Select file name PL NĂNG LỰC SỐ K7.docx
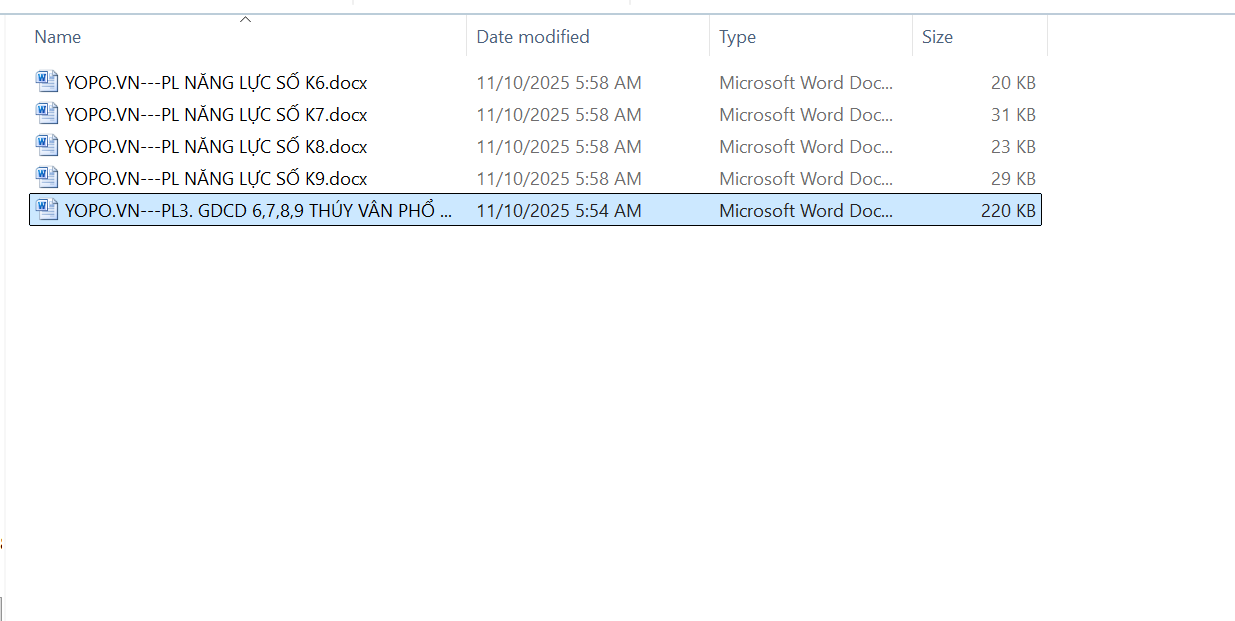Image resolution: width=1235 pixels, height=621 pixels. tap(216, 115)
